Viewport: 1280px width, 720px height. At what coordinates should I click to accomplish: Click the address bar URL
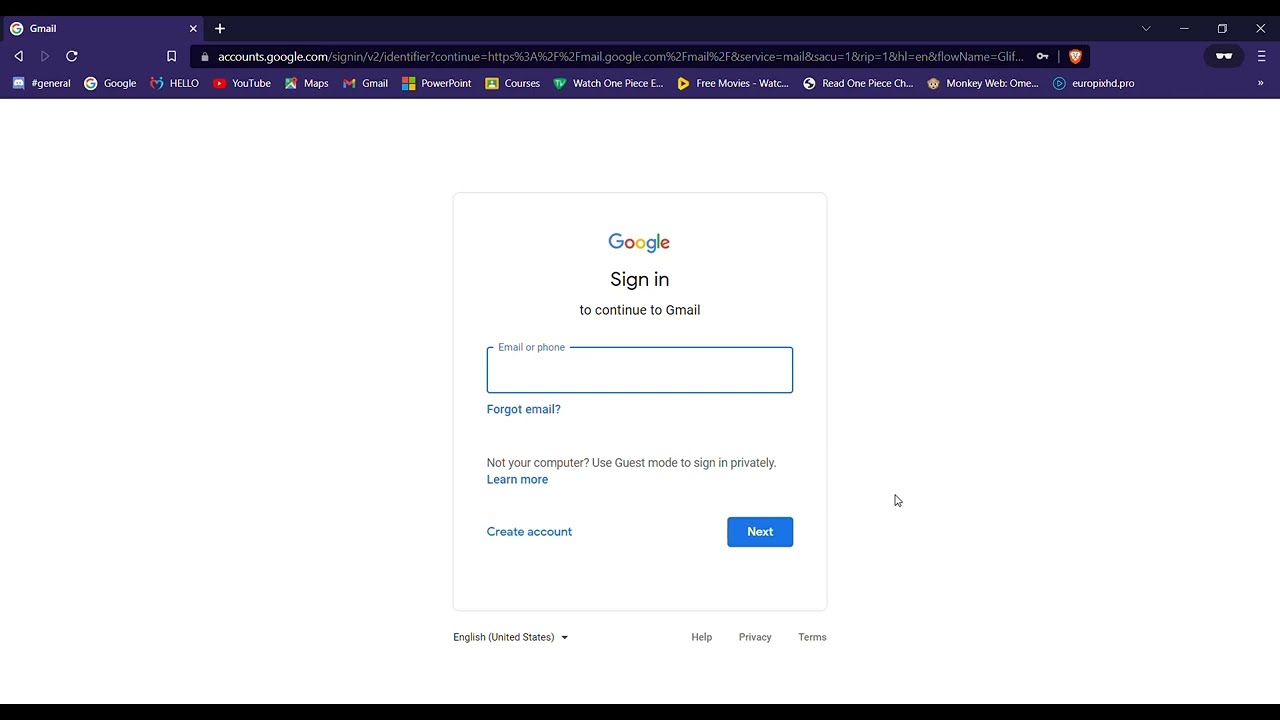click(620, 57)
